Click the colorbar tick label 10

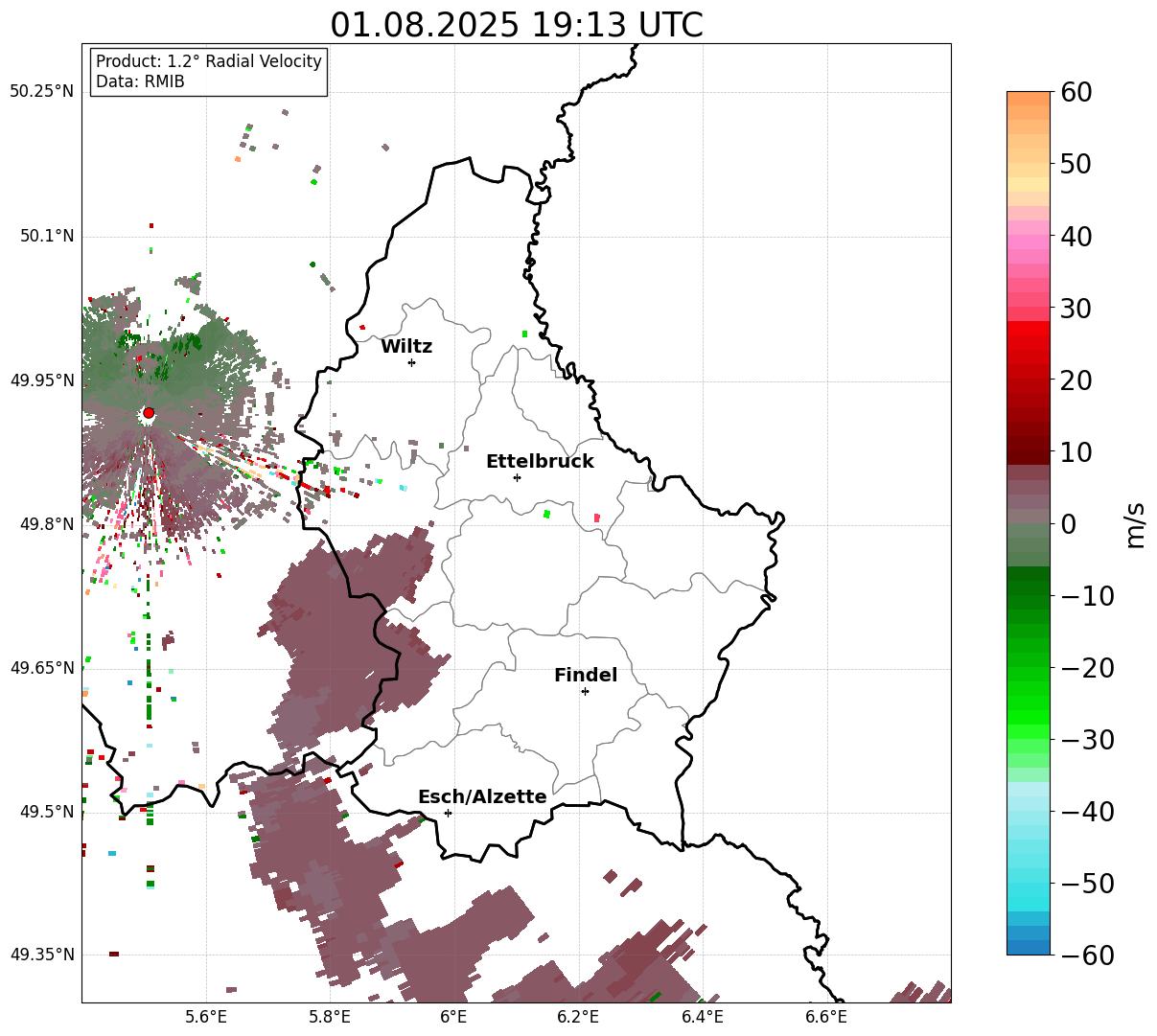pyautogui.click(x=1077, y=451)
